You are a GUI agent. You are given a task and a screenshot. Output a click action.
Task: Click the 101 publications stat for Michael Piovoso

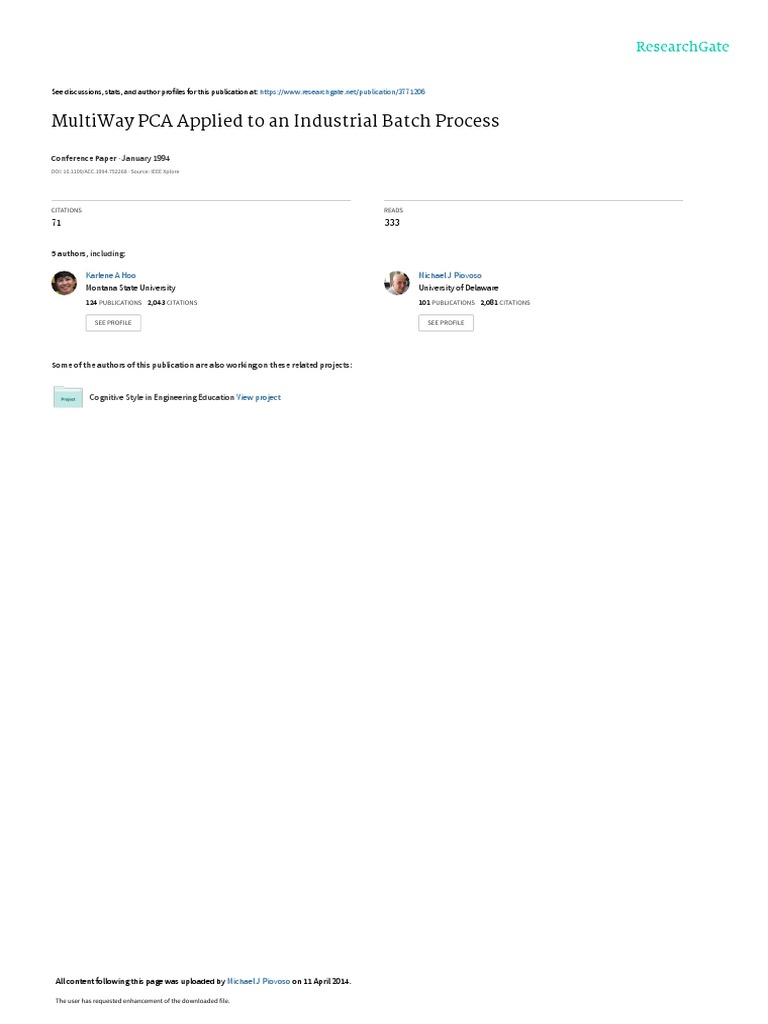pos(447,303)
